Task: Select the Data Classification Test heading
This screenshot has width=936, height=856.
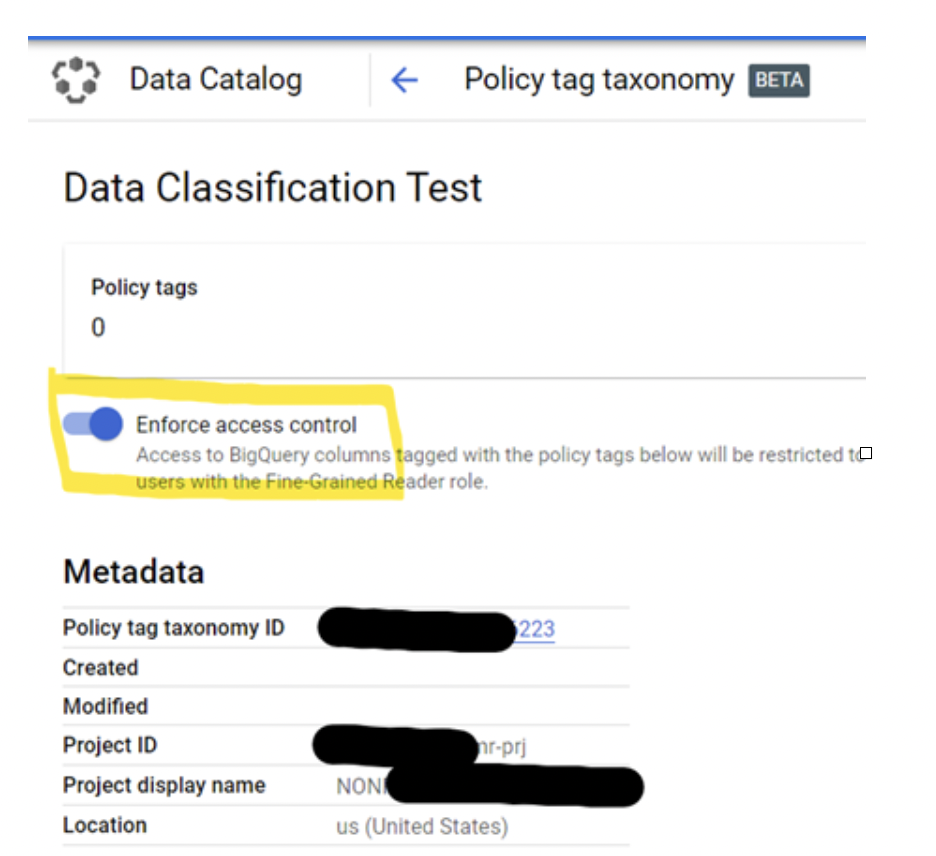Action: pyautogui.click(x=272, y=188)
